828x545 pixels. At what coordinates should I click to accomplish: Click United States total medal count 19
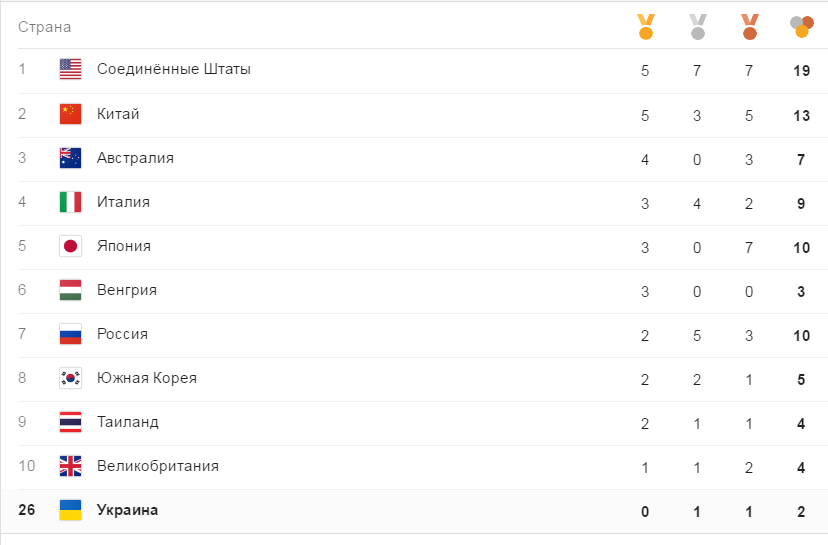point(801,71)
